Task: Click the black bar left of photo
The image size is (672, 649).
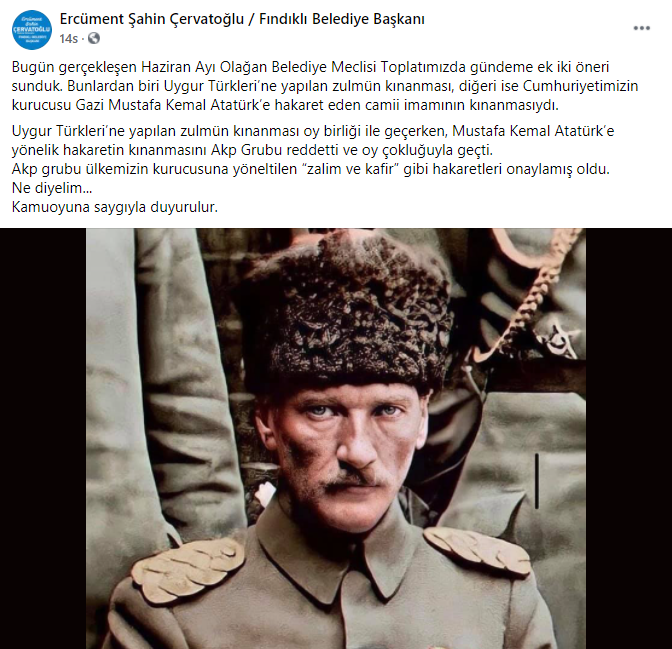Action: (x=43, y=439)
